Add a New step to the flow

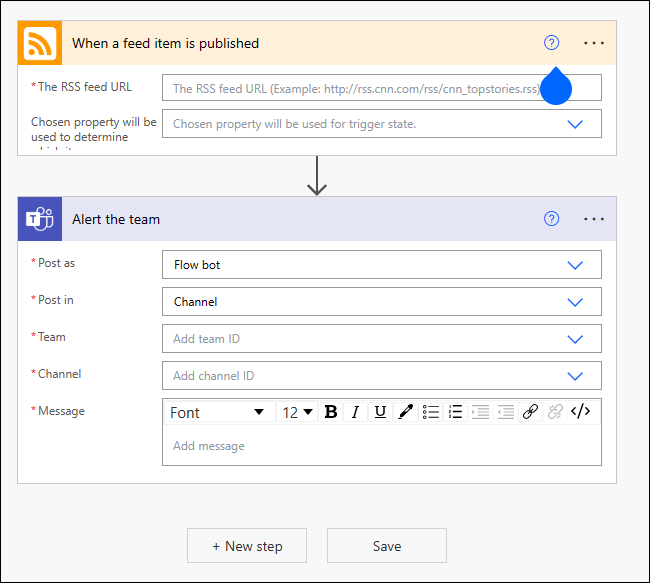pyautogui.click(x=247, y=546)
